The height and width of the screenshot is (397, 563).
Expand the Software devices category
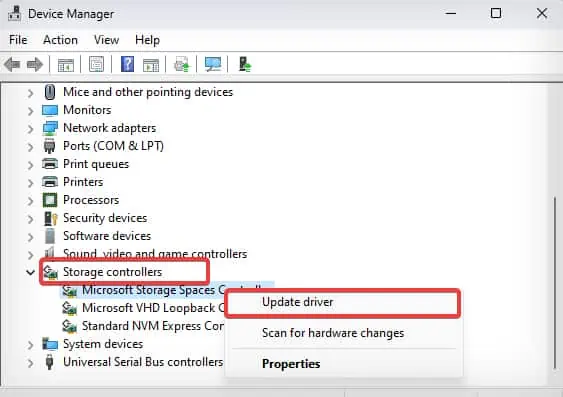31,237
